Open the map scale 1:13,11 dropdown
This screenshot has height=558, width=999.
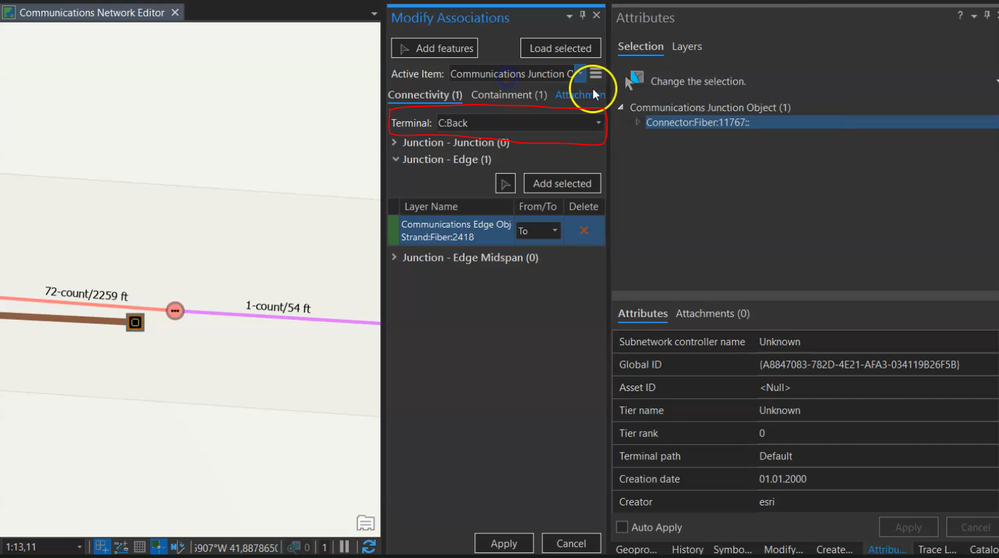tap(79, 547)
